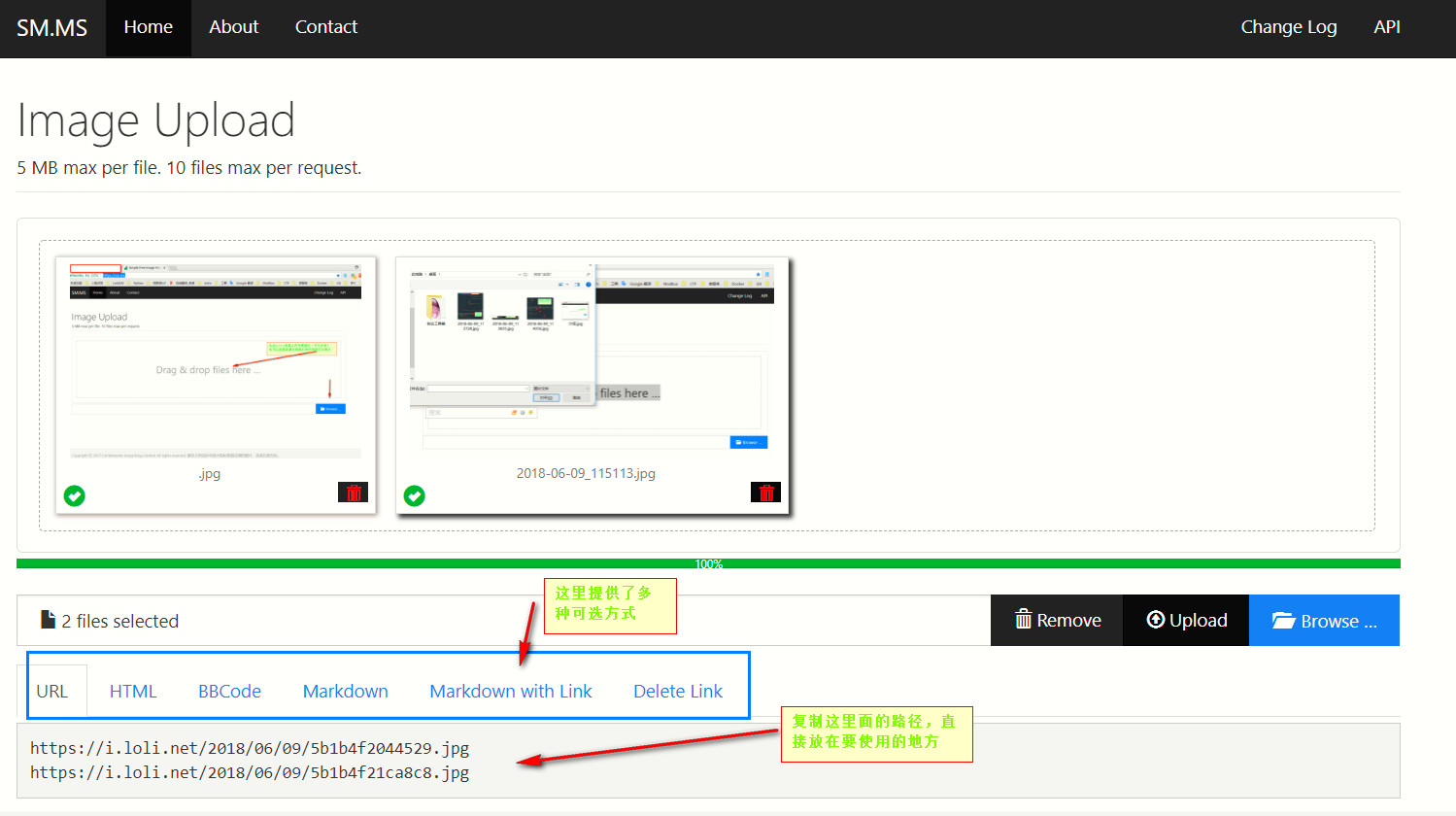This screenshot has height=816, width=1456.
Task: Switch to the Delete Link tab
Action: [x=678, y=691]
